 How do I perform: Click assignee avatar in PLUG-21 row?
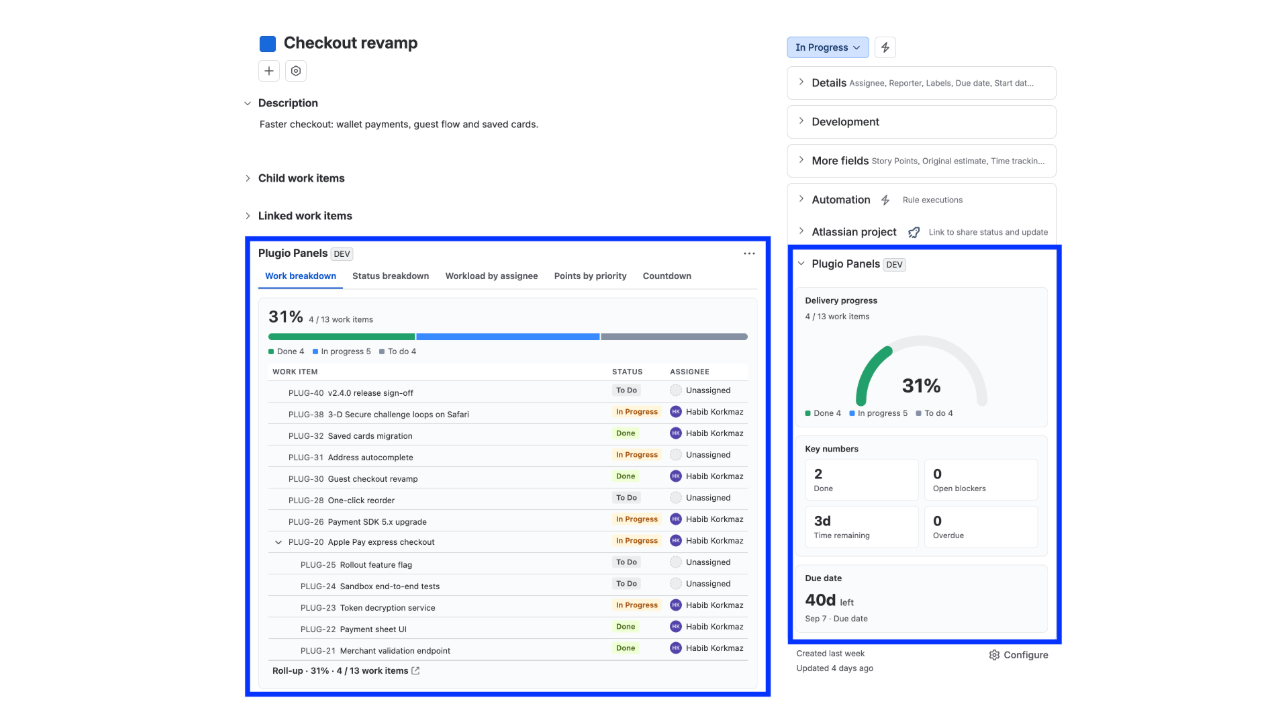[x=676, y=648]
